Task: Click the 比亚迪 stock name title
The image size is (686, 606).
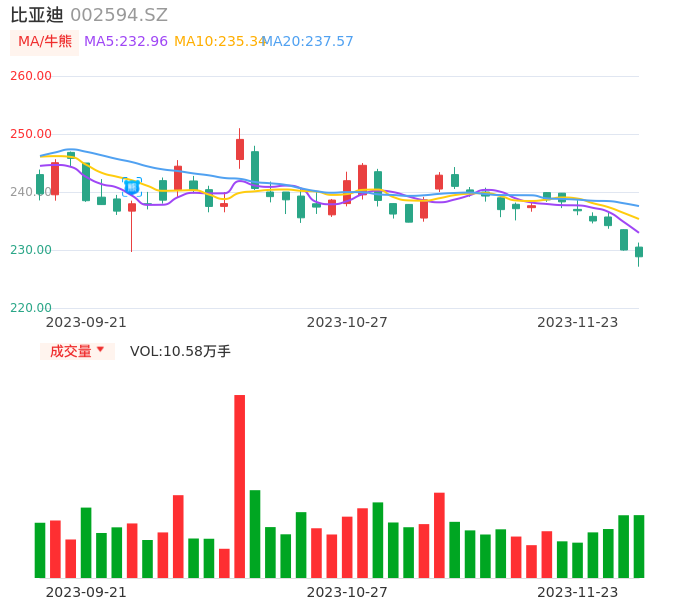Action: pos(37,15)
